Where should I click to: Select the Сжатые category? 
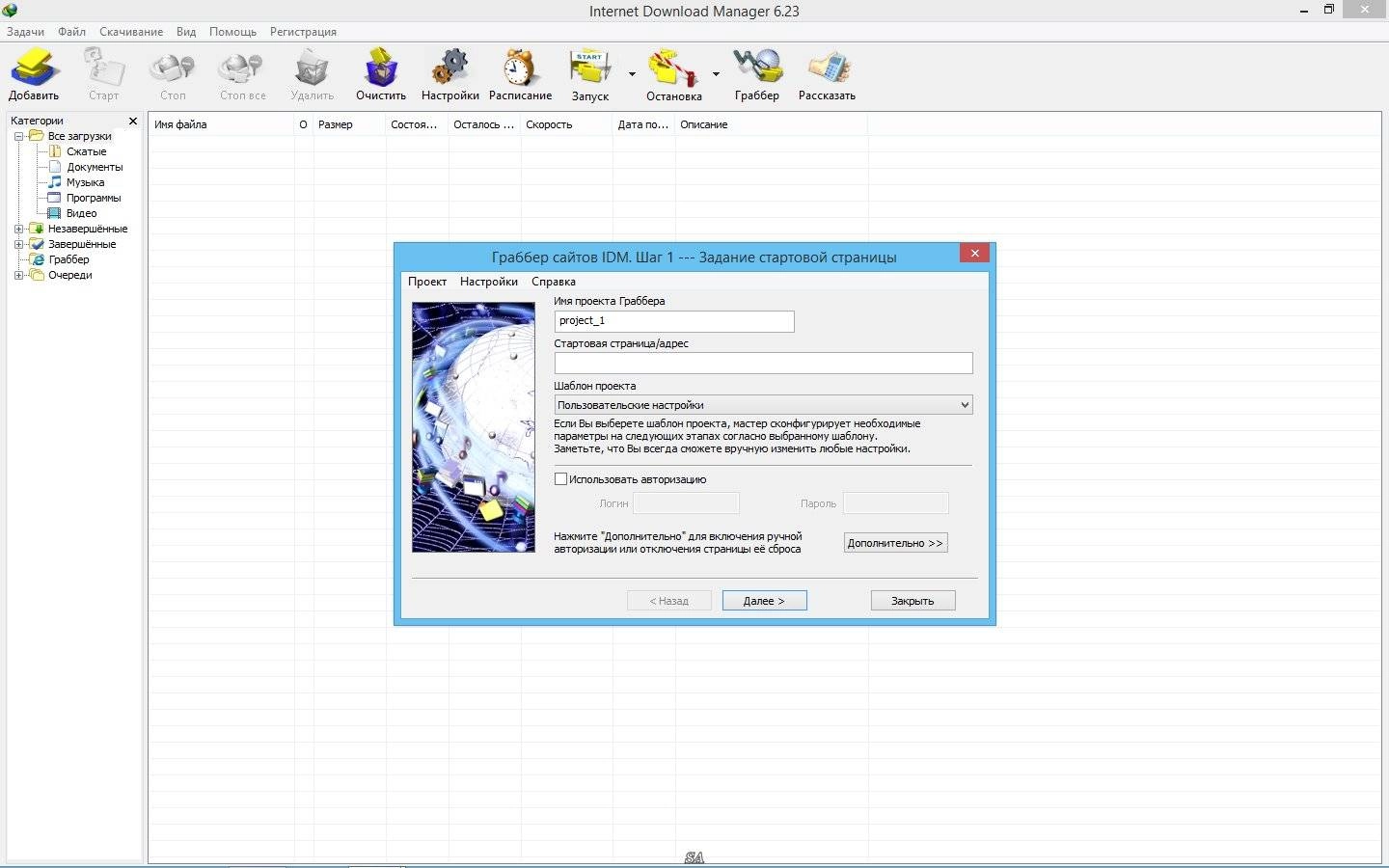tap(86, 151)
